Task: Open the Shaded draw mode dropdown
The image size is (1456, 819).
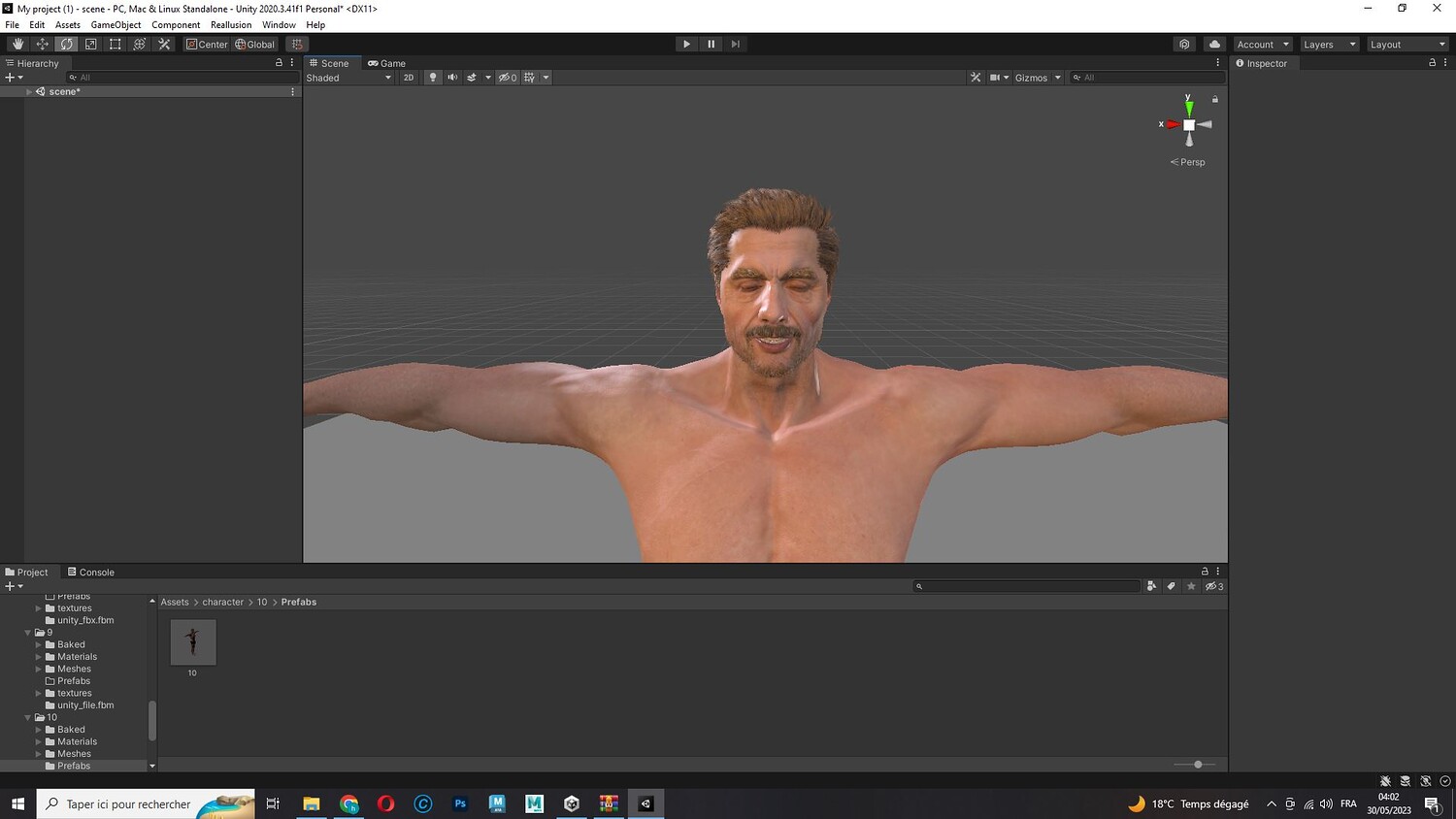Action: 348,78
